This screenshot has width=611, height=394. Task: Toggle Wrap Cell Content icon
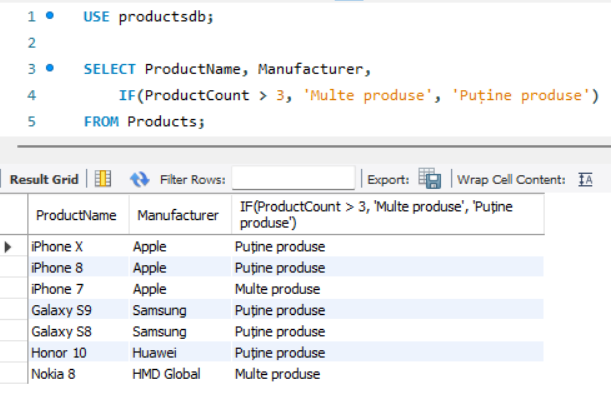click(x=585, y=179)
